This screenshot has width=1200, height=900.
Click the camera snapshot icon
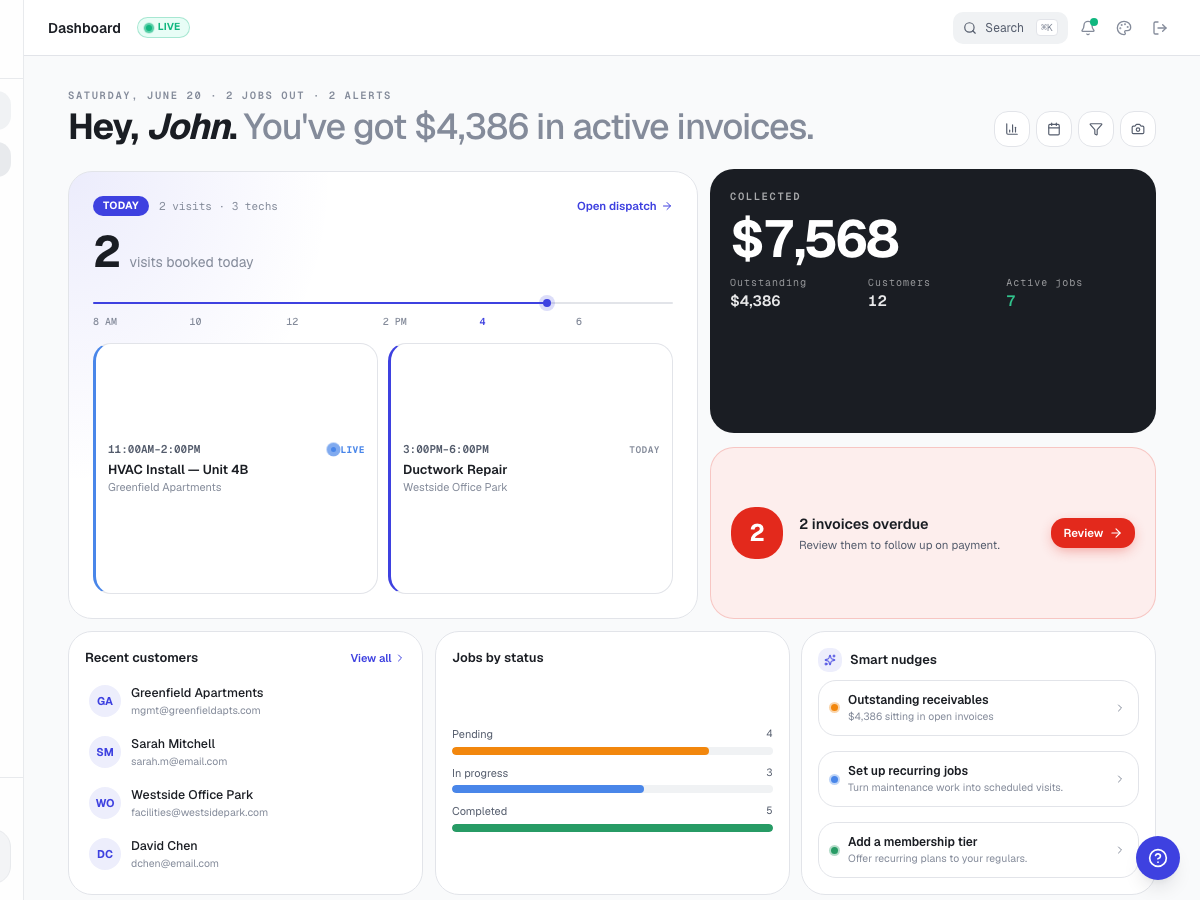(1138, 129)
